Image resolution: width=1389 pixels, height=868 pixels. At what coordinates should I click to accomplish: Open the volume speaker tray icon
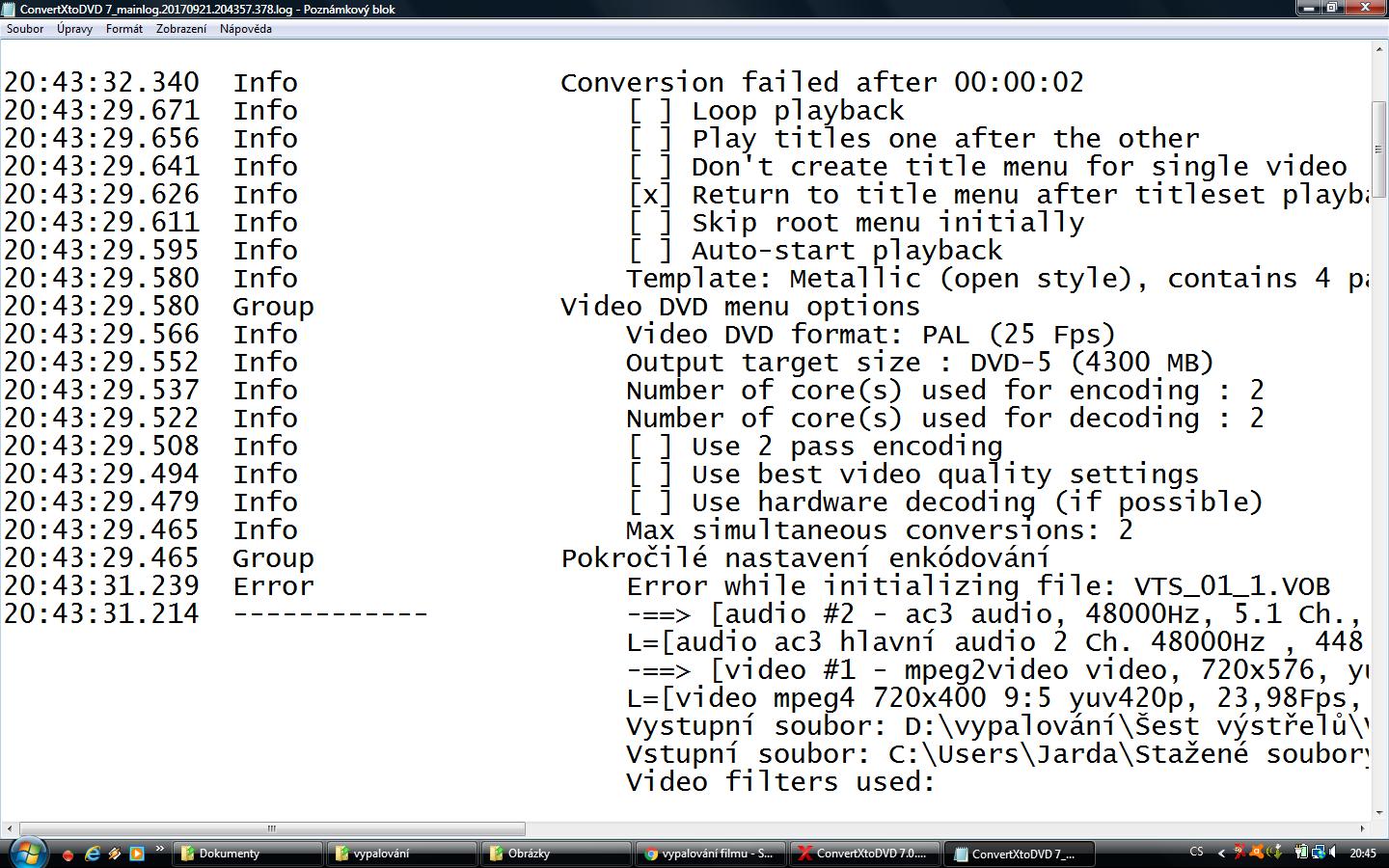(1332, 853)
